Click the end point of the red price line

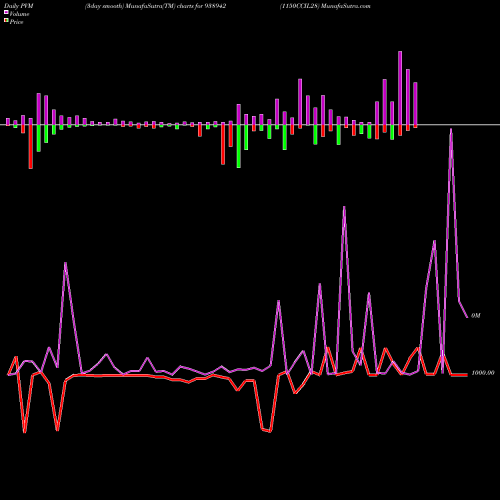[467, 375]
